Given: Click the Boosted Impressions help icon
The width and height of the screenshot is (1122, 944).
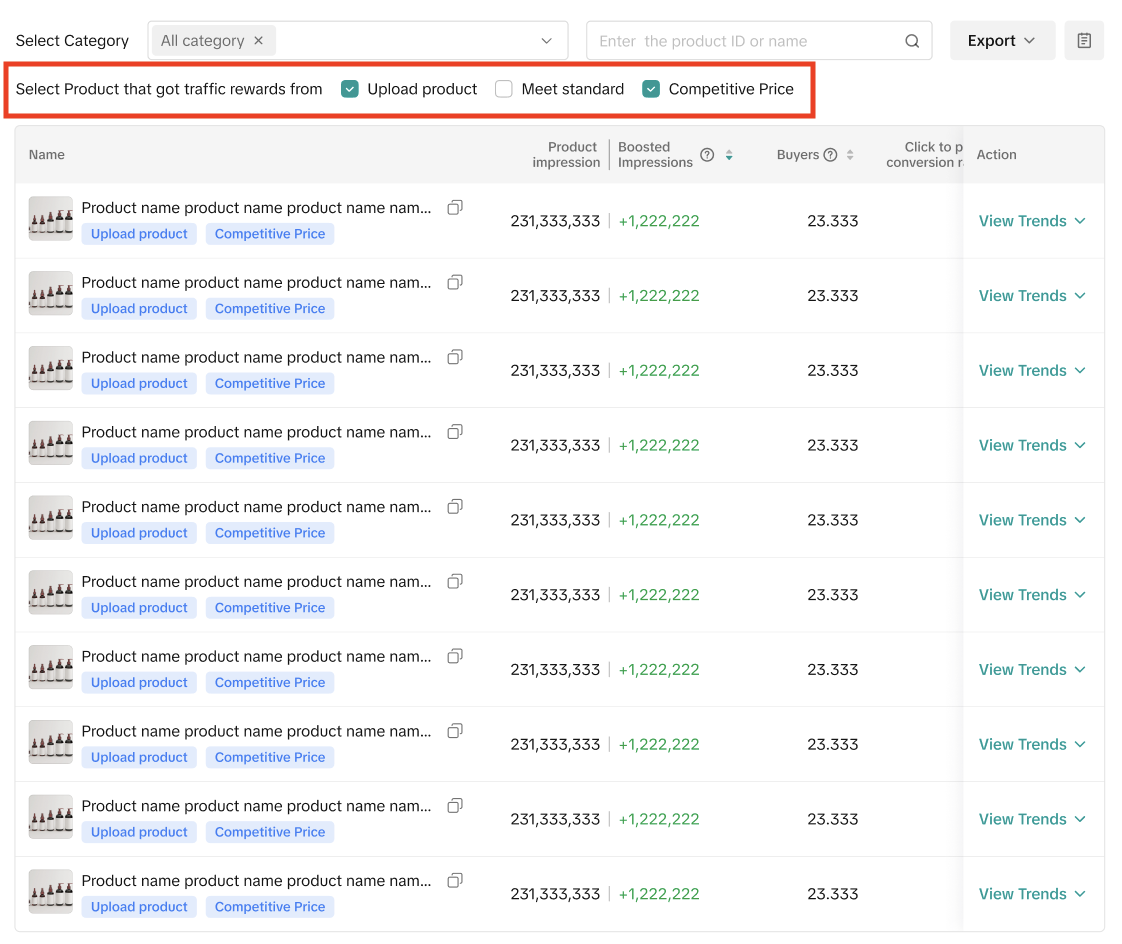Looking at the screenshot, I should click(707, 155).
